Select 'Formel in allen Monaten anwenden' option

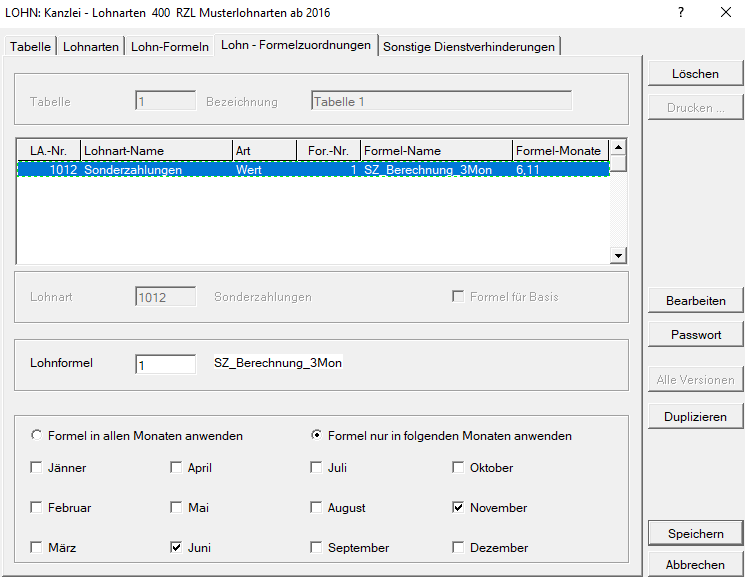tap(38, 436)
